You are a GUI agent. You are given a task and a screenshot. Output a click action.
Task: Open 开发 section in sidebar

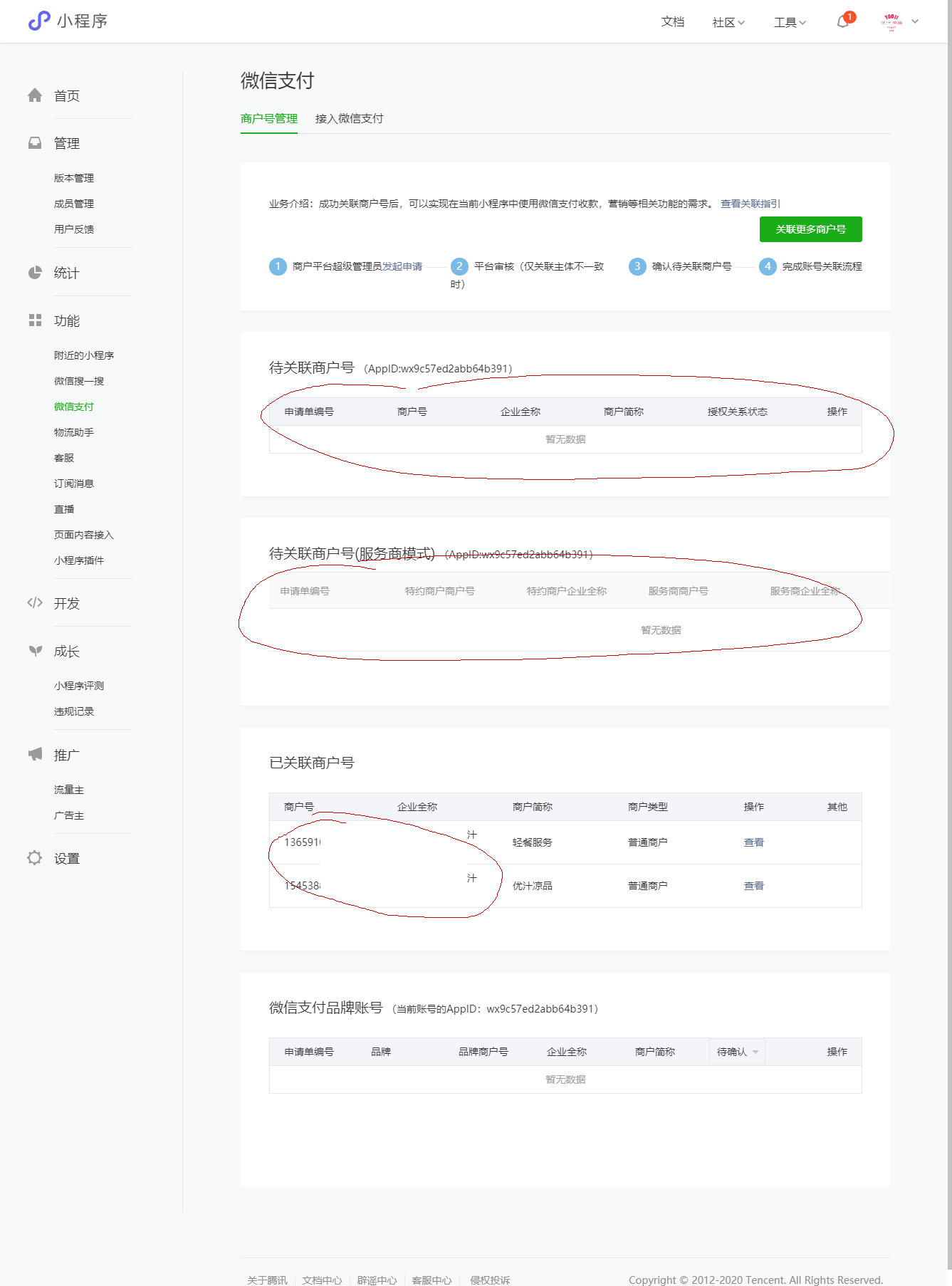[67, 604]
